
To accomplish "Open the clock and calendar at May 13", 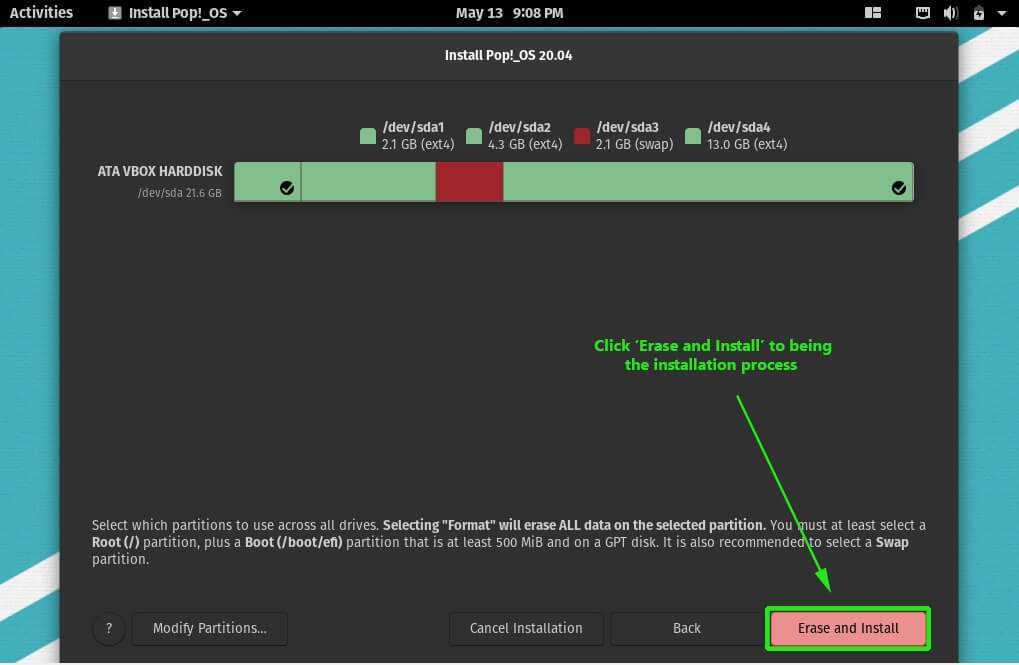I will coord(510,13).
